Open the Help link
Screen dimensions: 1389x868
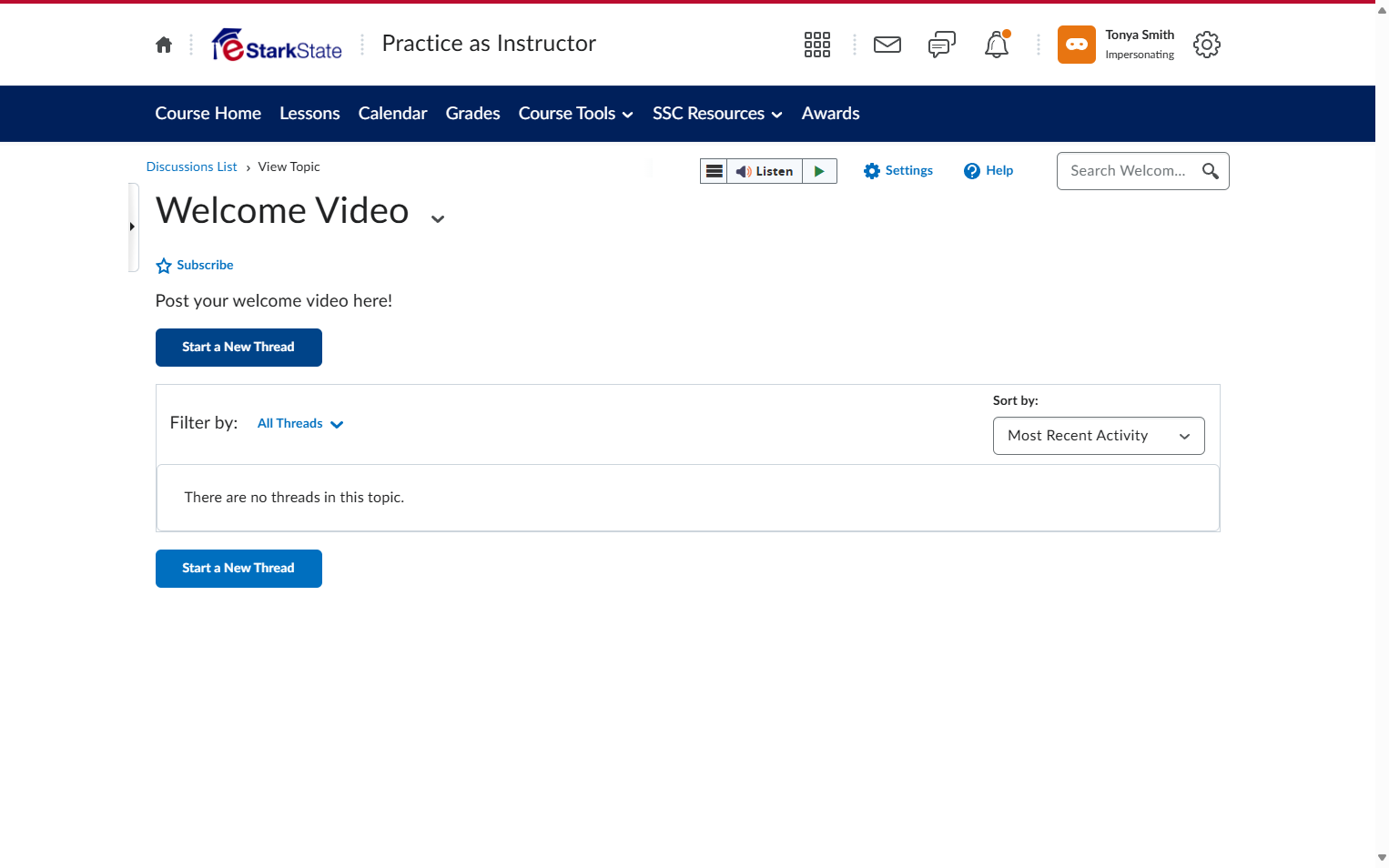[989, 171]
